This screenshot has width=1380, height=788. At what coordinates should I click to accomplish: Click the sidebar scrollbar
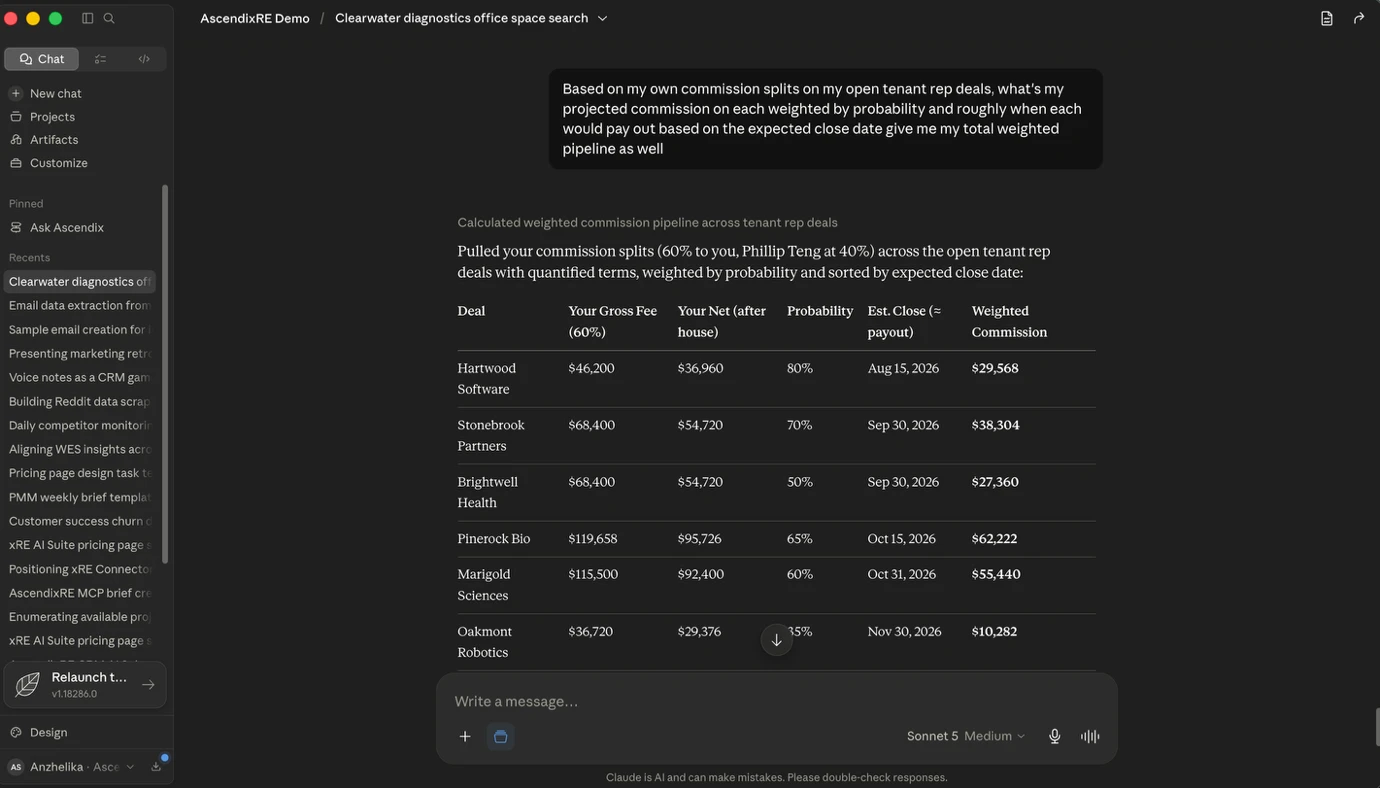[x=165, y=373]
